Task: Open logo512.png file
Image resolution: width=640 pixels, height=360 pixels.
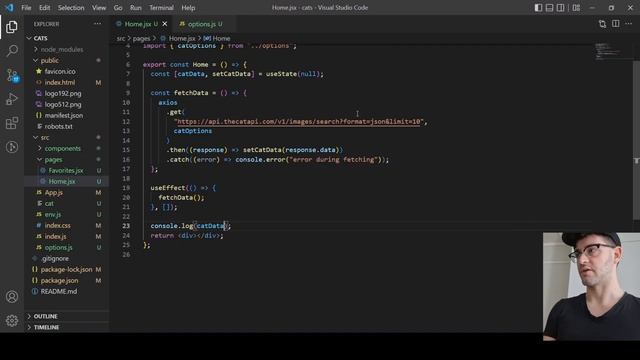Action: tap(67, 104)
